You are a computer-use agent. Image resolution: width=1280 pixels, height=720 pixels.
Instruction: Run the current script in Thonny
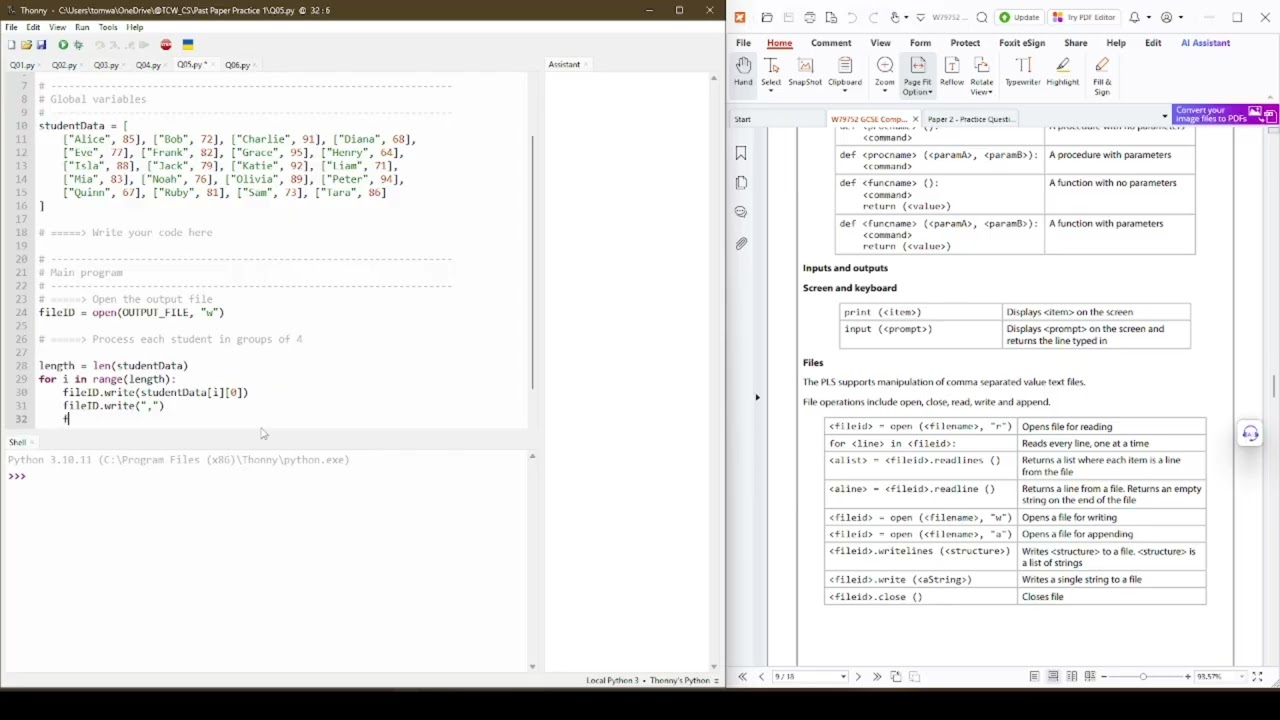(x=63, y=45)
